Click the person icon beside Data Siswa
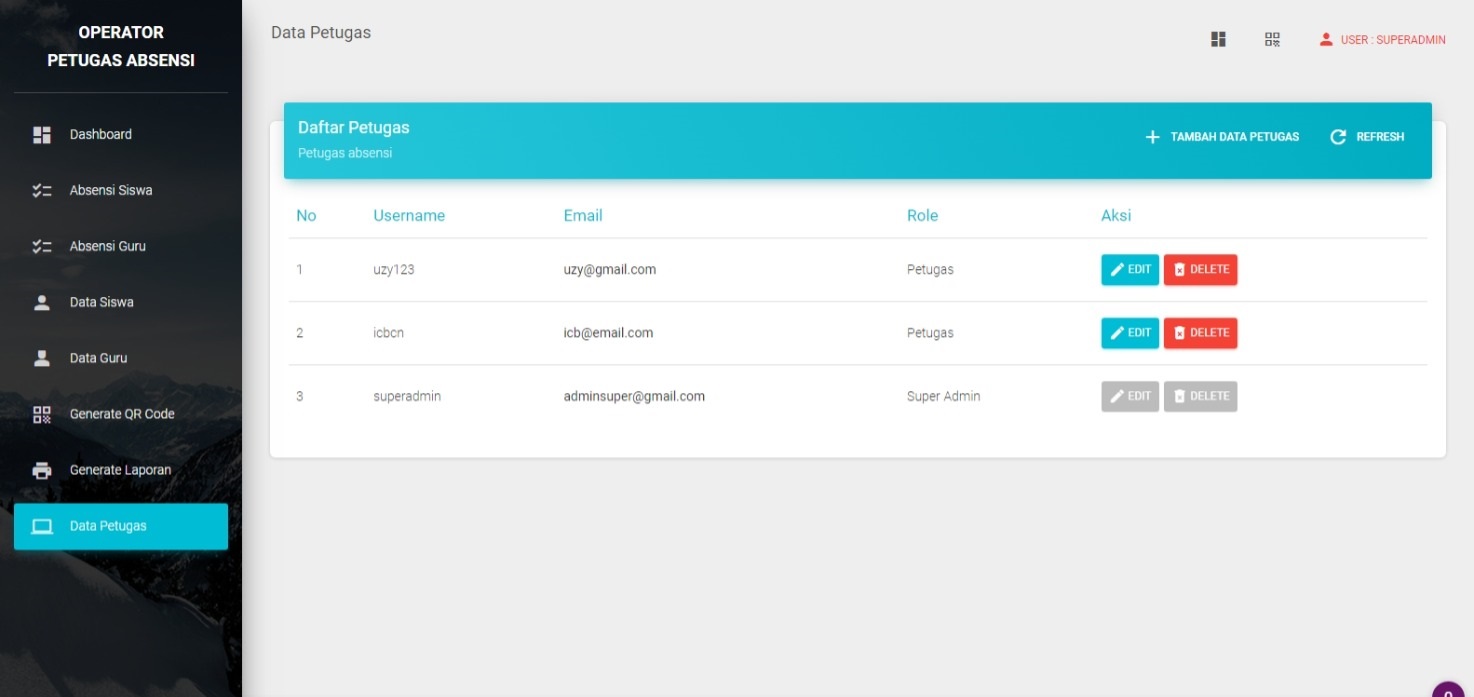Viewport: 1474px width, 697px height. click(x=42, y=302)
